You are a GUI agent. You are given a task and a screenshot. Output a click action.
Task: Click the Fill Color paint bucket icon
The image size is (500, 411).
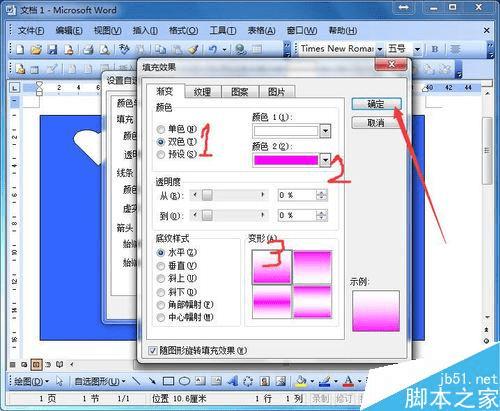click(301, 381)
